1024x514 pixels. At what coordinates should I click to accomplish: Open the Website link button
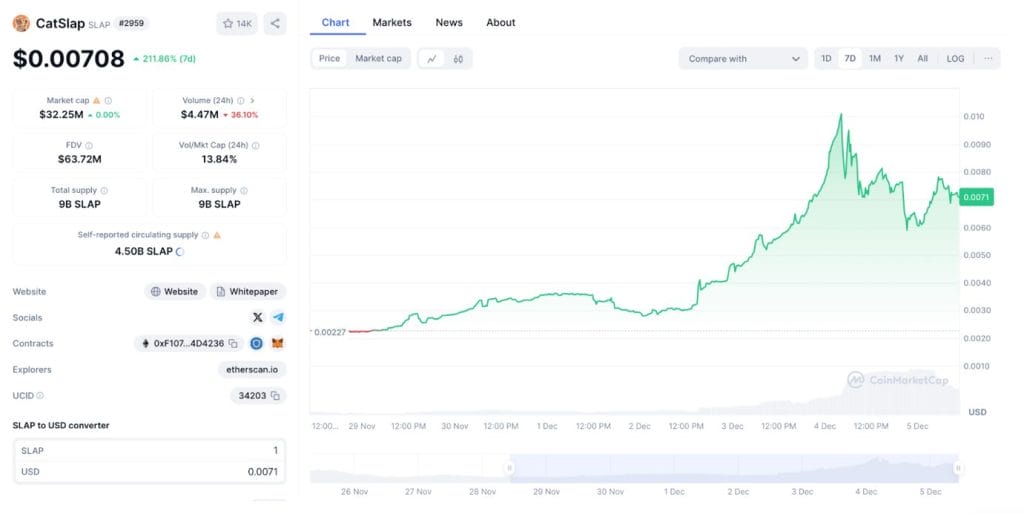tap(174, 291)
